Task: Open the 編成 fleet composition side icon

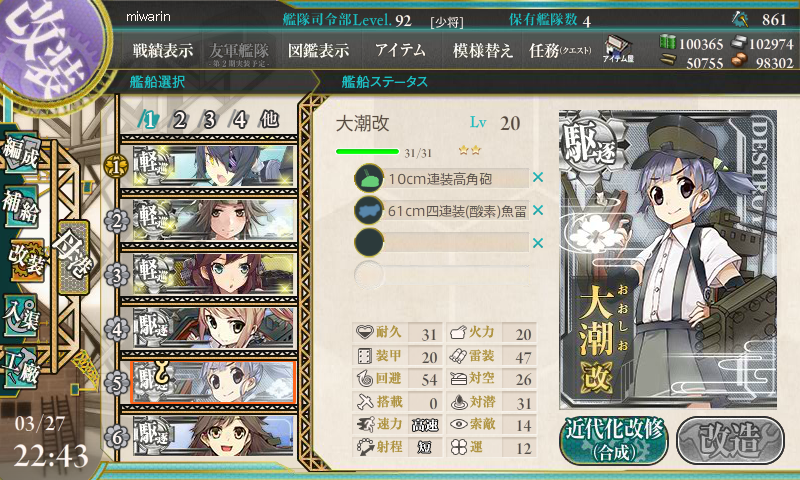Action: pyautogui.click(x=20, y=151)
